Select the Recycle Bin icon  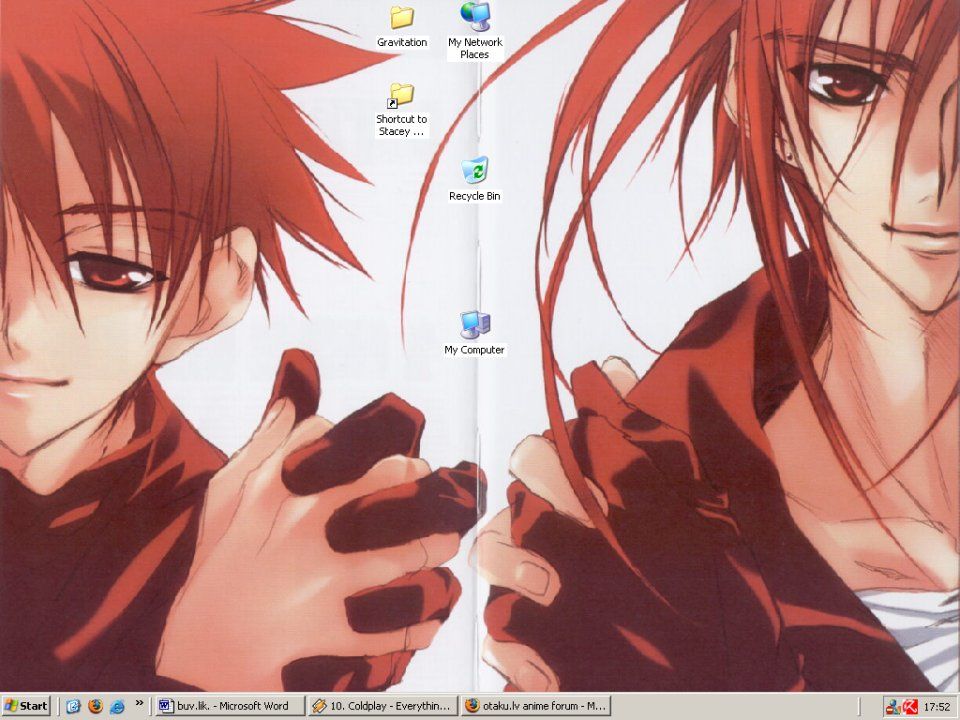(x=475, y=170)
